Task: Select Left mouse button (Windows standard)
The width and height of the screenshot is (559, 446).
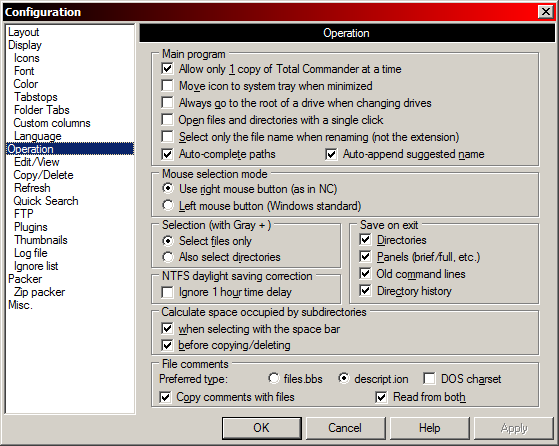Action: point(168,205)
